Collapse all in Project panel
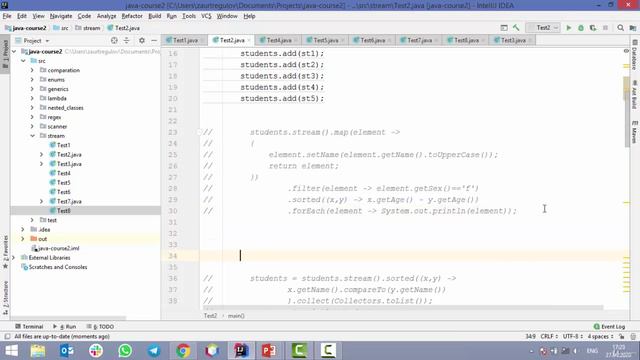Screen dimensions: 640x360 [127, 40]
